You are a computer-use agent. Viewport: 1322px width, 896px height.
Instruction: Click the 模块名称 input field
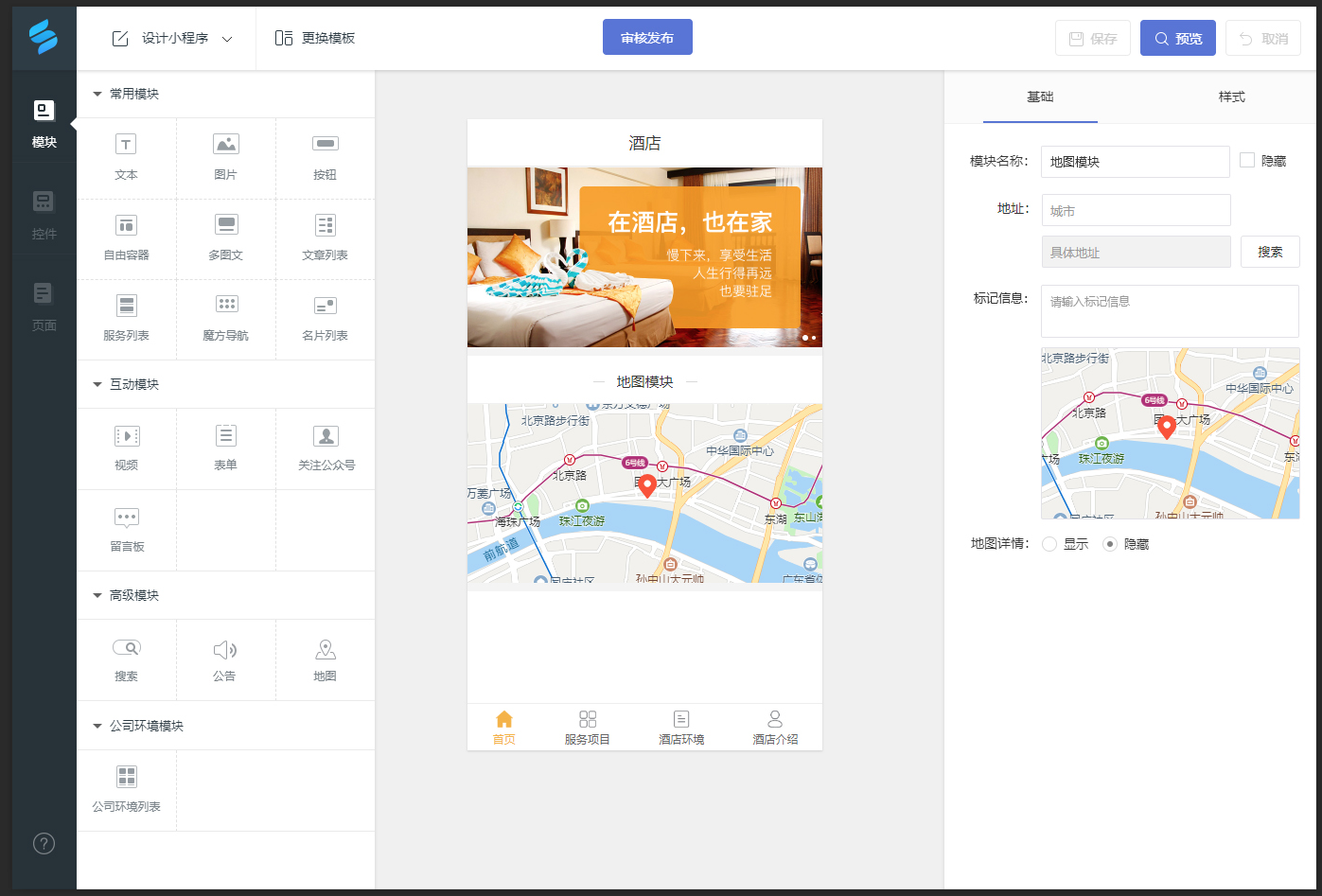point(1136,162)
